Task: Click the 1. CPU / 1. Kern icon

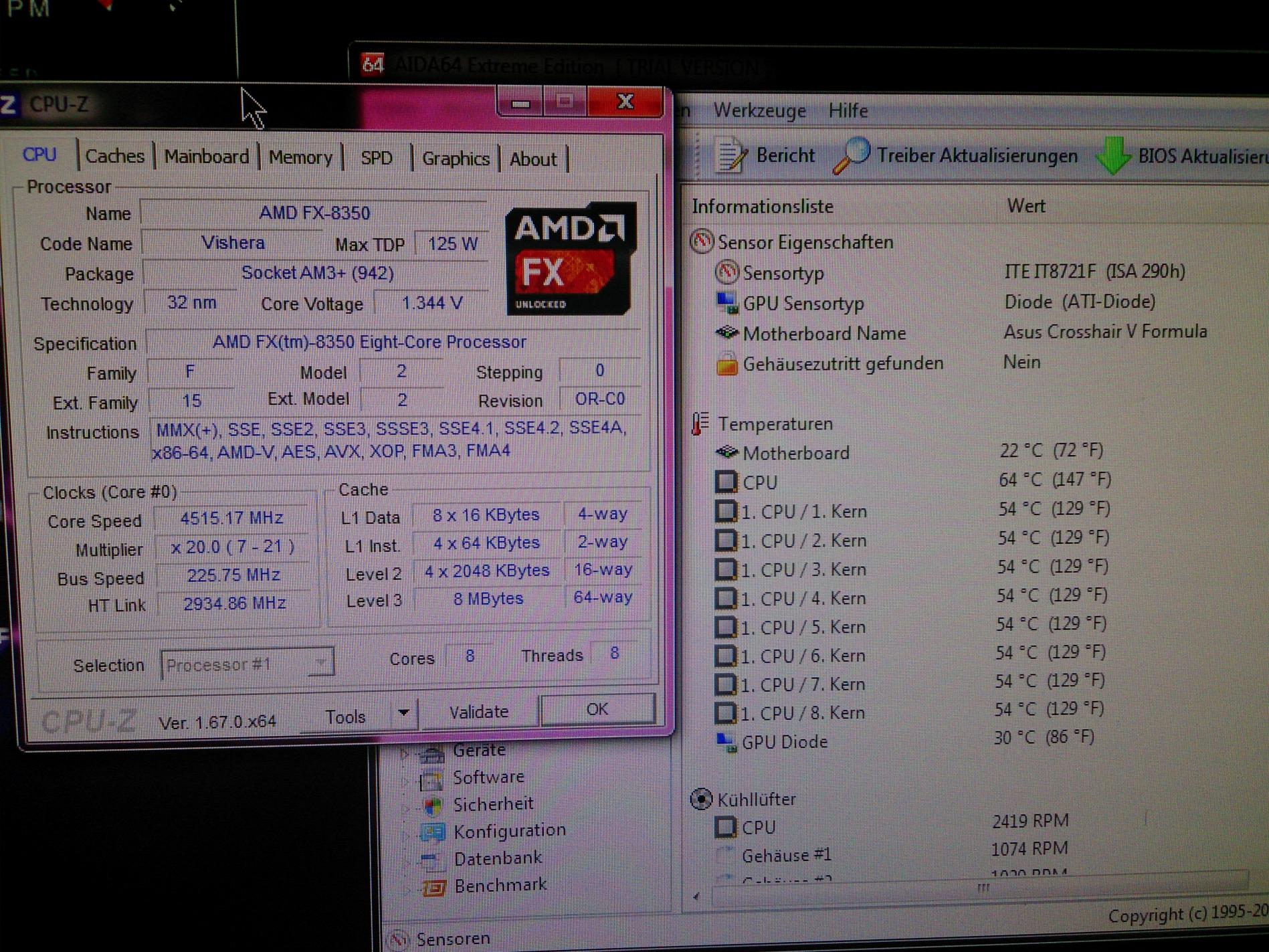Action: click(726, 511)
